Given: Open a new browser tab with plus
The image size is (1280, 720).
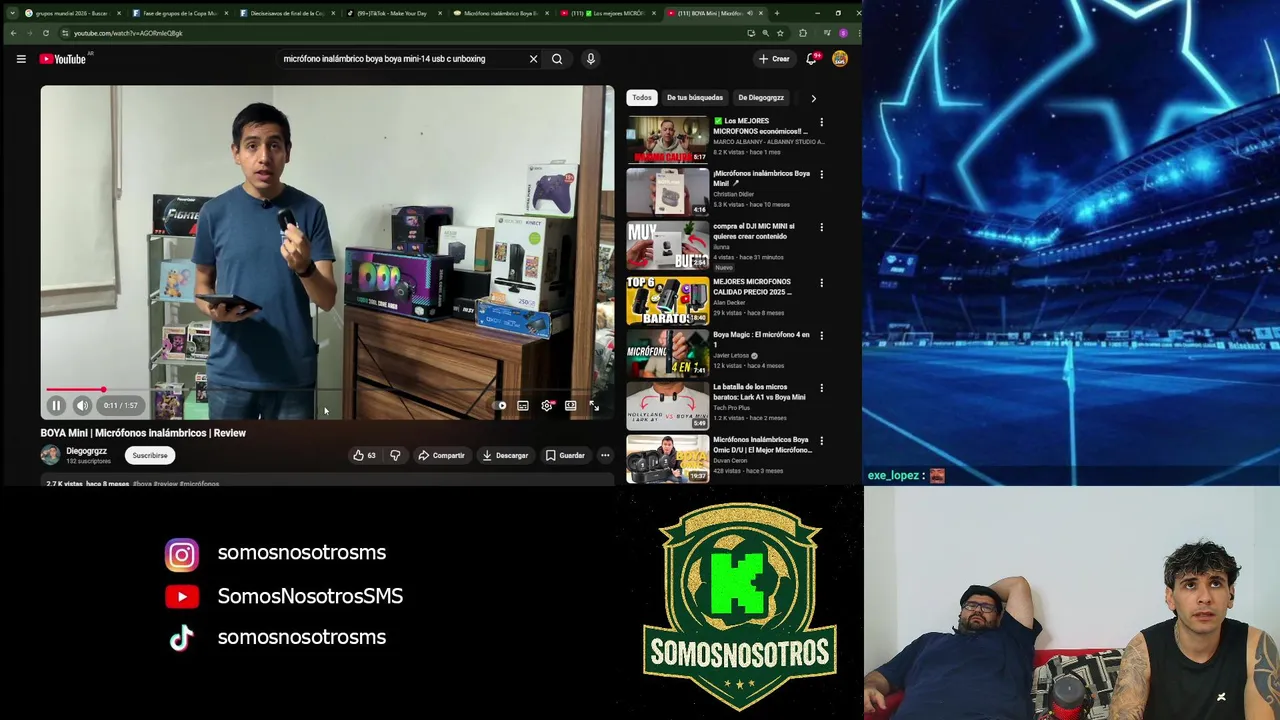Looking at the screenshot, I should 777,13.
